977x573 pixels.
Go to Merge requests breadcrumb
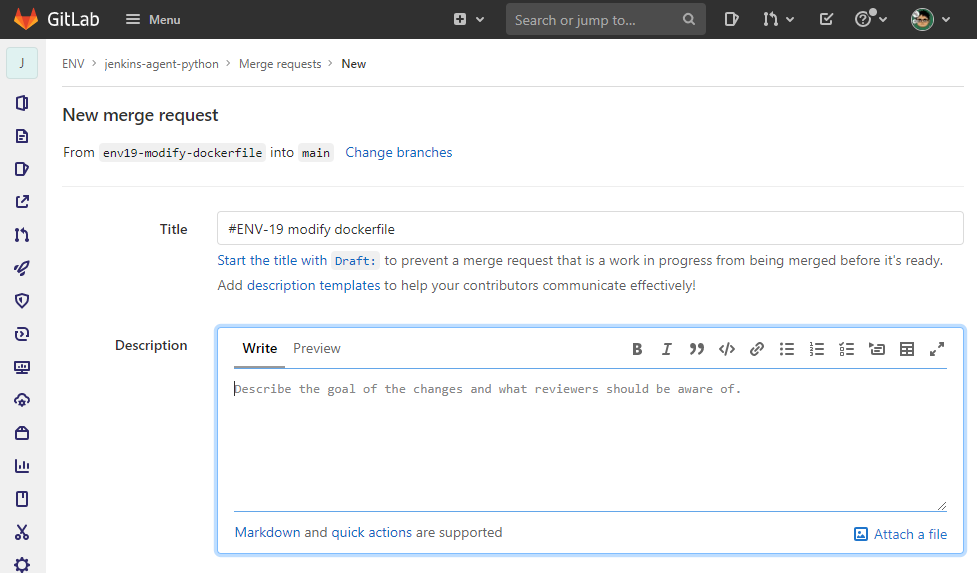point(280,64)
